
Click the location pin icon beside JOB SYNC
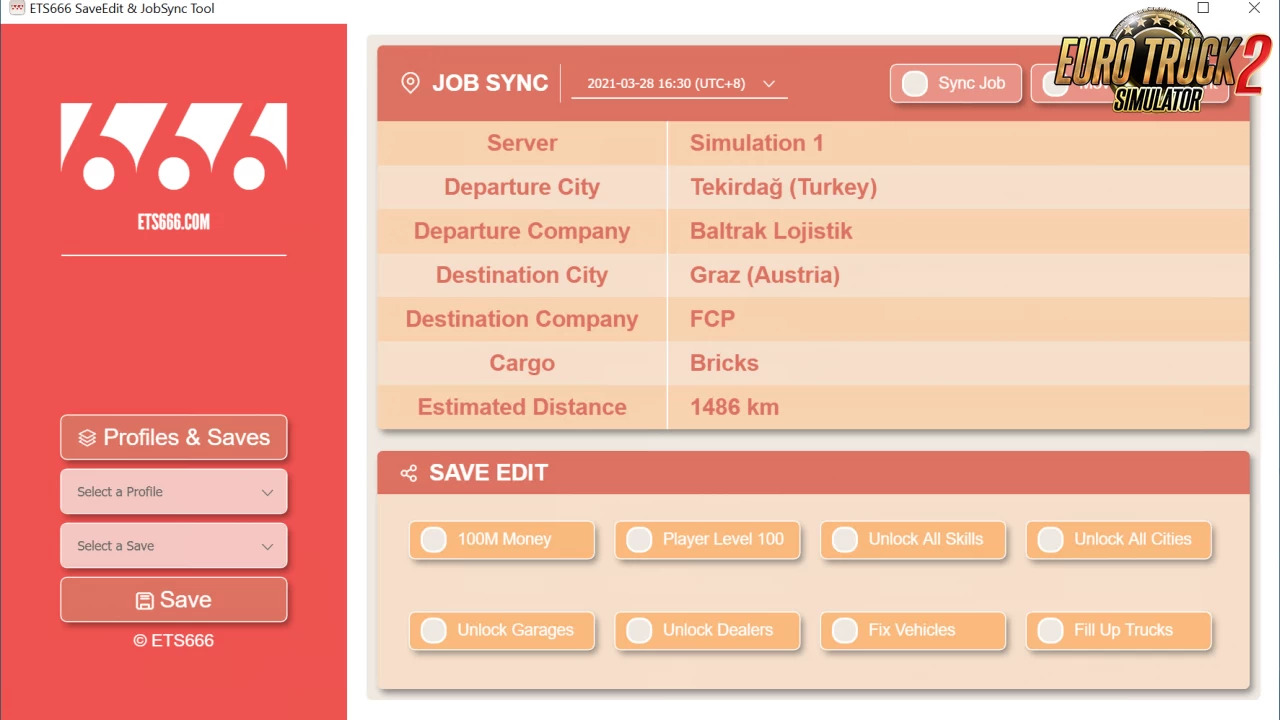point(410,83)
